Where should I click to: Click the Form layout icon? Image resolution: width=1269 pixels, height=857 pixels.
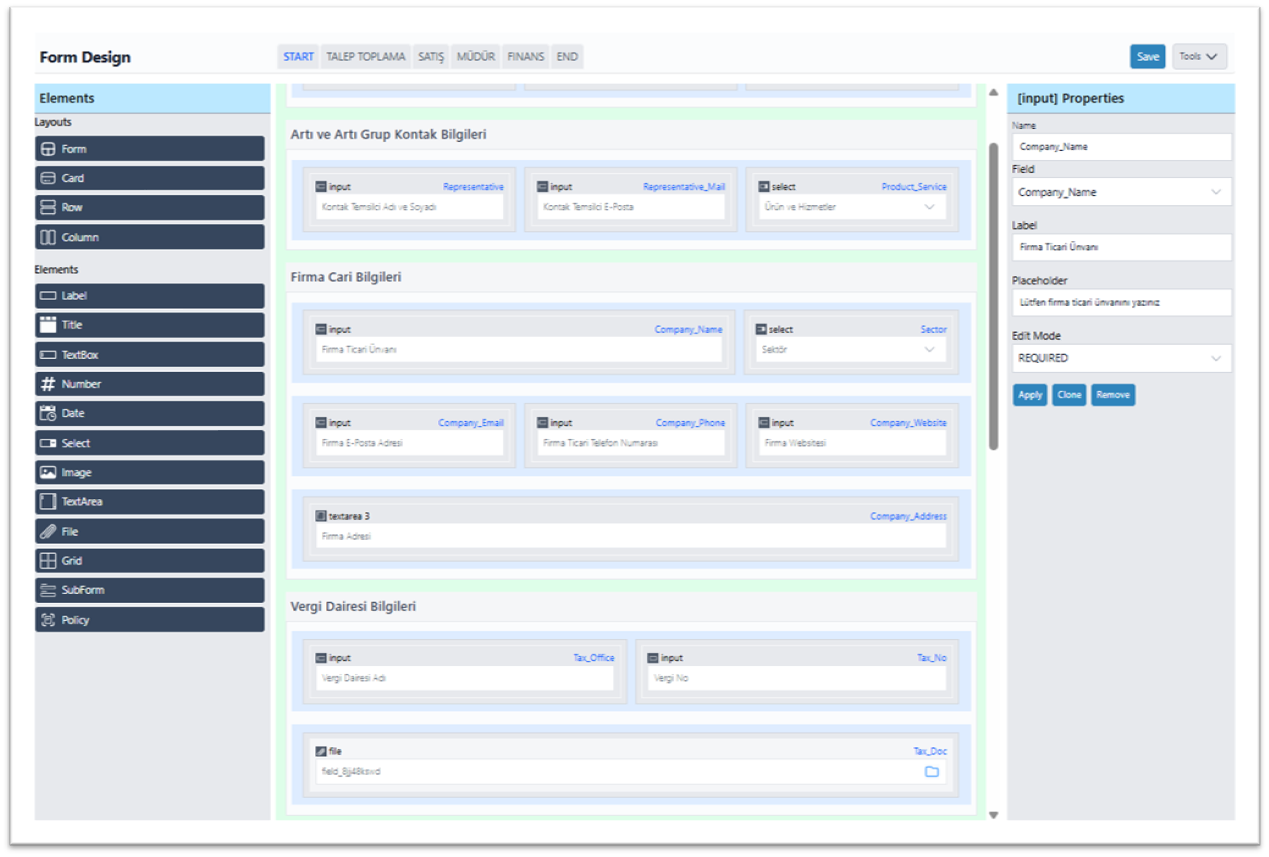[48, 149]
